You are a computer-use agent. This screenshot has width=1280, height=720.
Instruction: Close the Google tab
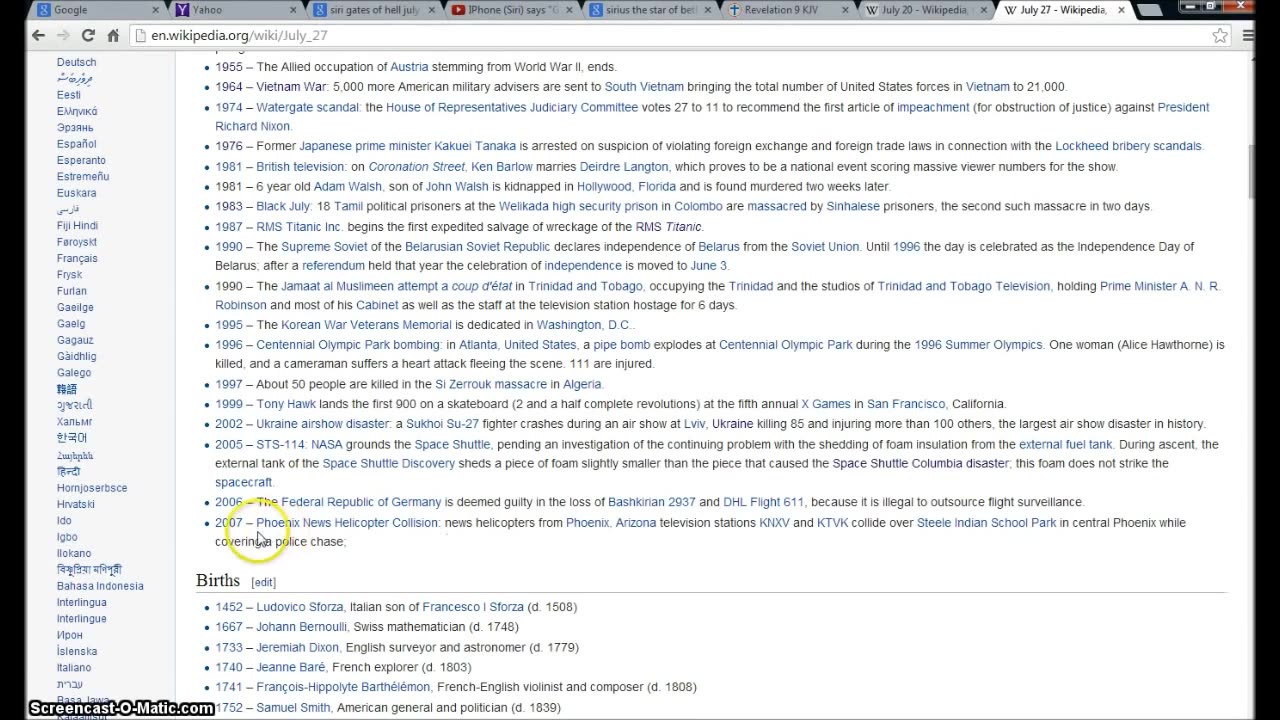click(x=156, y=10)
